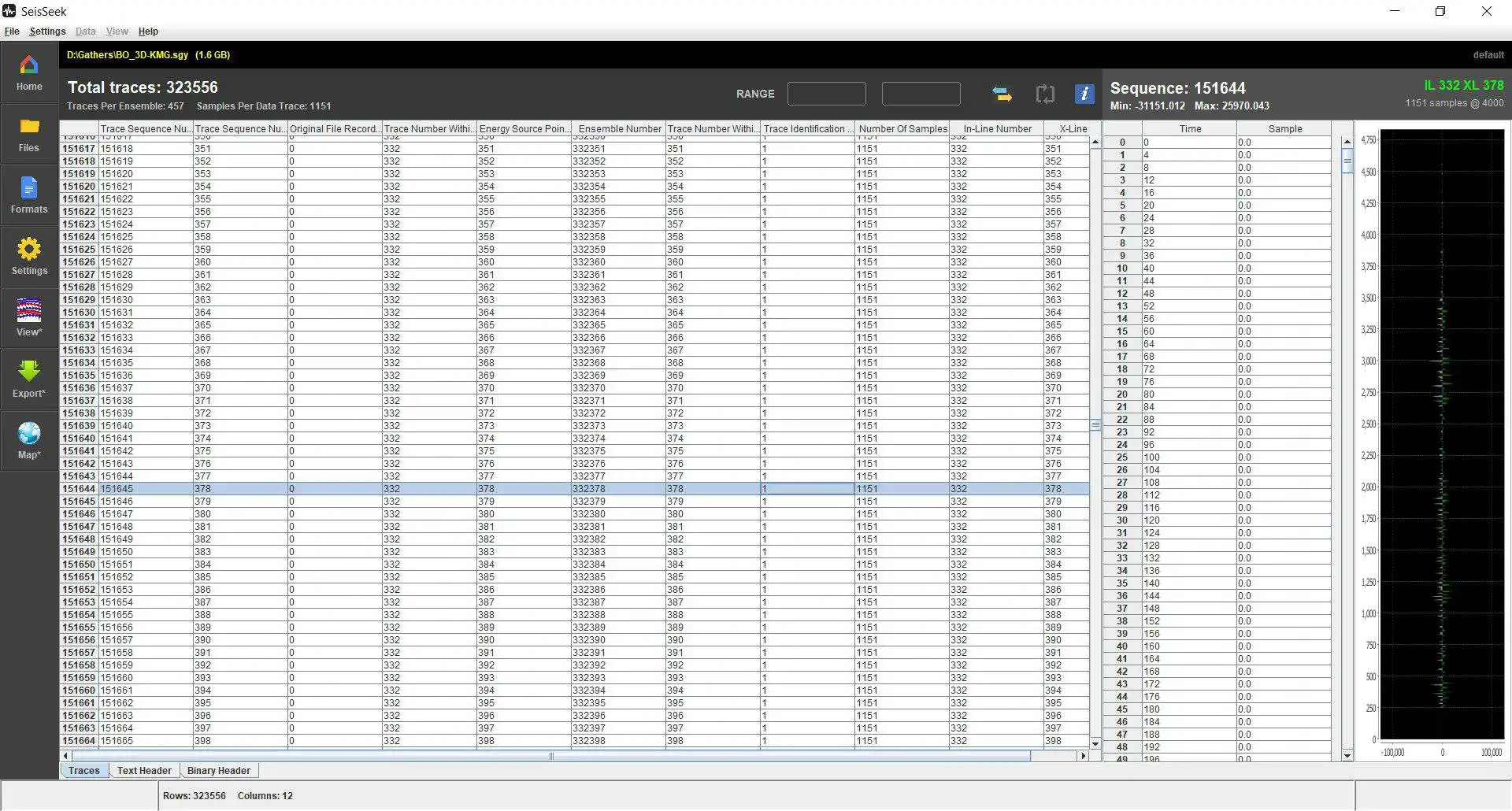Click the Time value 160 in sample table
Viewport: 1512px width, 811px height.
[x=1189, y=646]
